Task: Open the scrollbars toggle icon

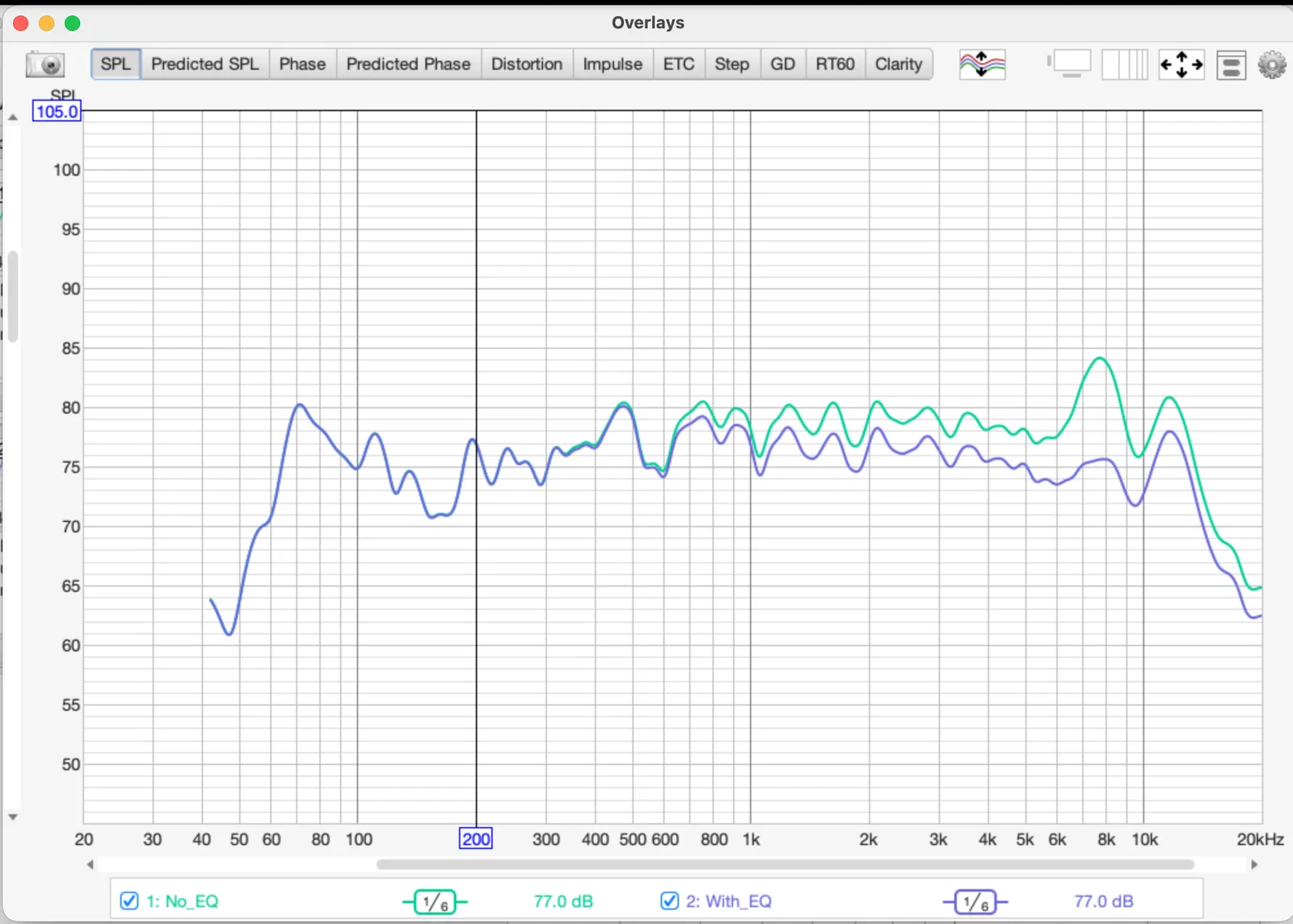Action: 1069,64
